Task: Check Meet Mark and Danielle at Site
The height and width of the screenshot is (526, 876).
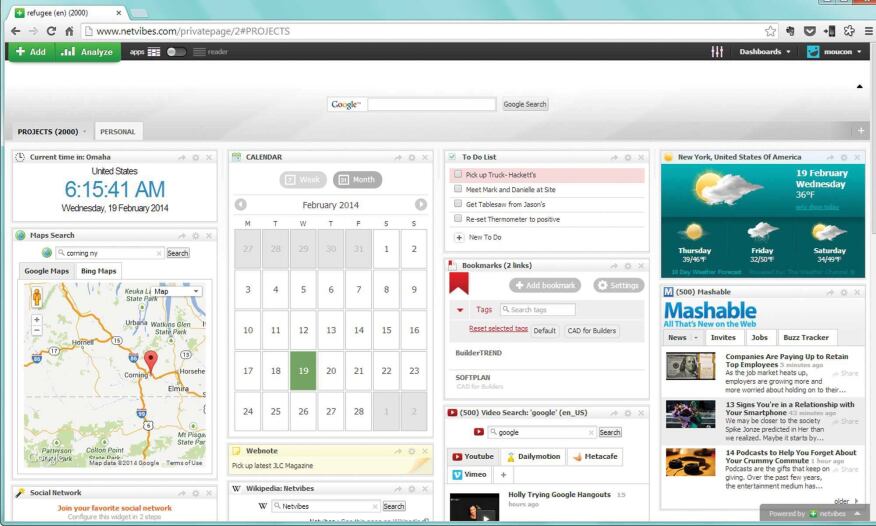Action: pos(458,189)
